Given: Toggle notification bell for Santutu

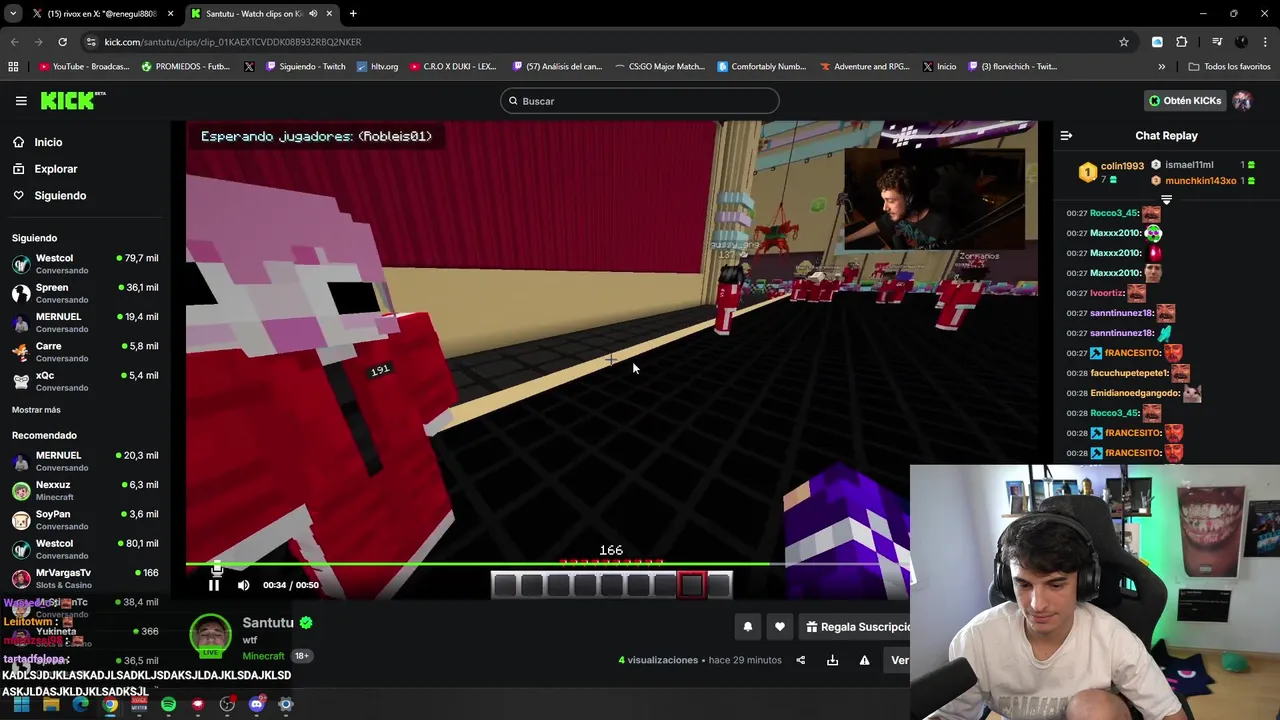Looking at the screenshot, I should pyautogui.click(x=747, y=627).
